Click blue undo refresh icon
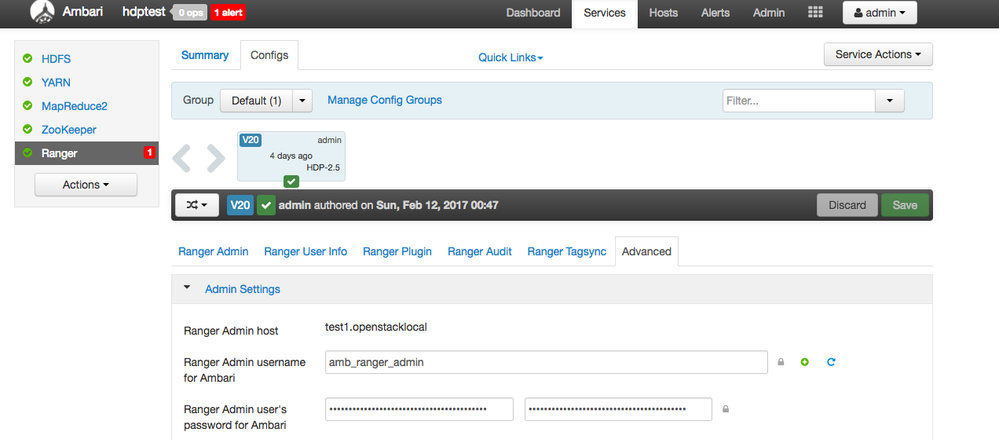Viewport: 999px width, 440px height. pos(830,362)
